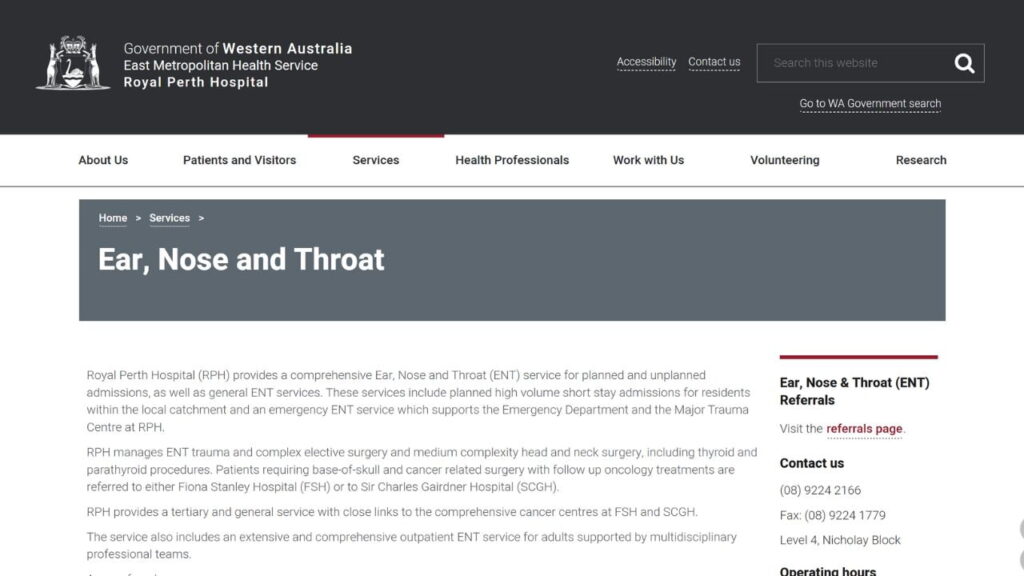Screen dimensions: 1024x576
Task: Click the Level 4, Nicholay Block text
Action: click(840, 540)
